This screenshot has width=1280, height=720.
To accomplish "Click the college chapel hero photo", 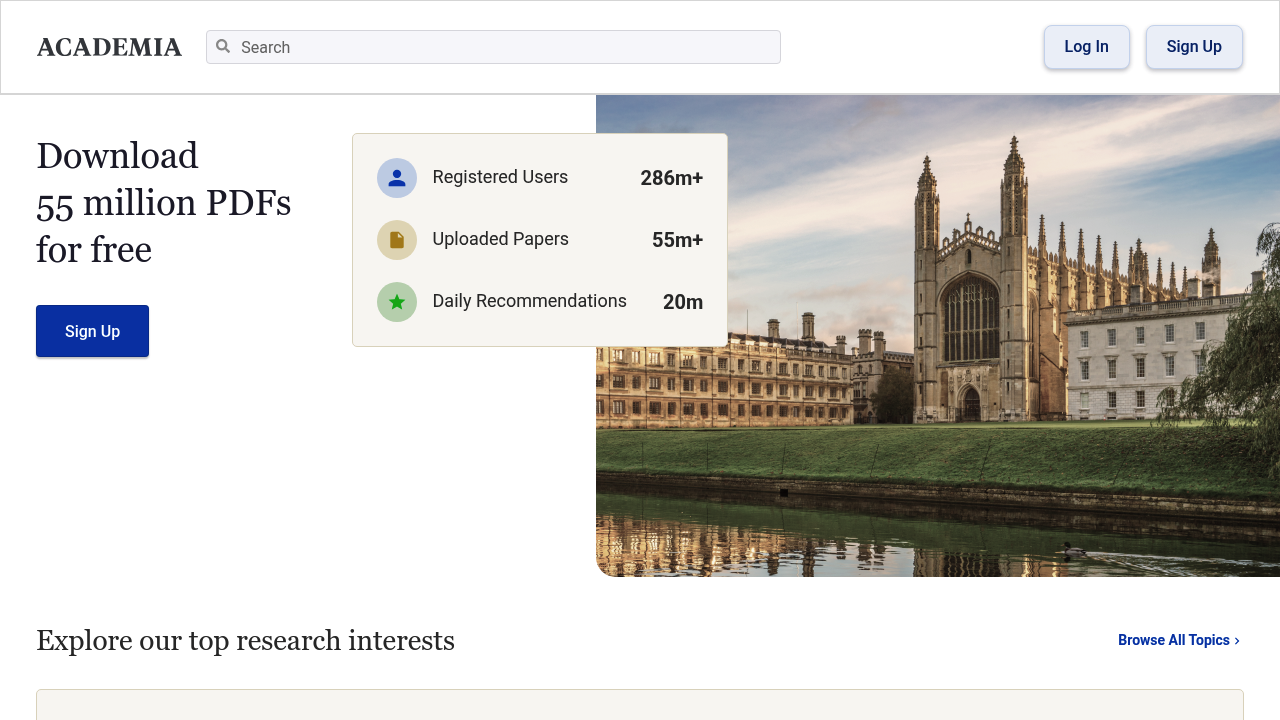I will click(938, 336).
